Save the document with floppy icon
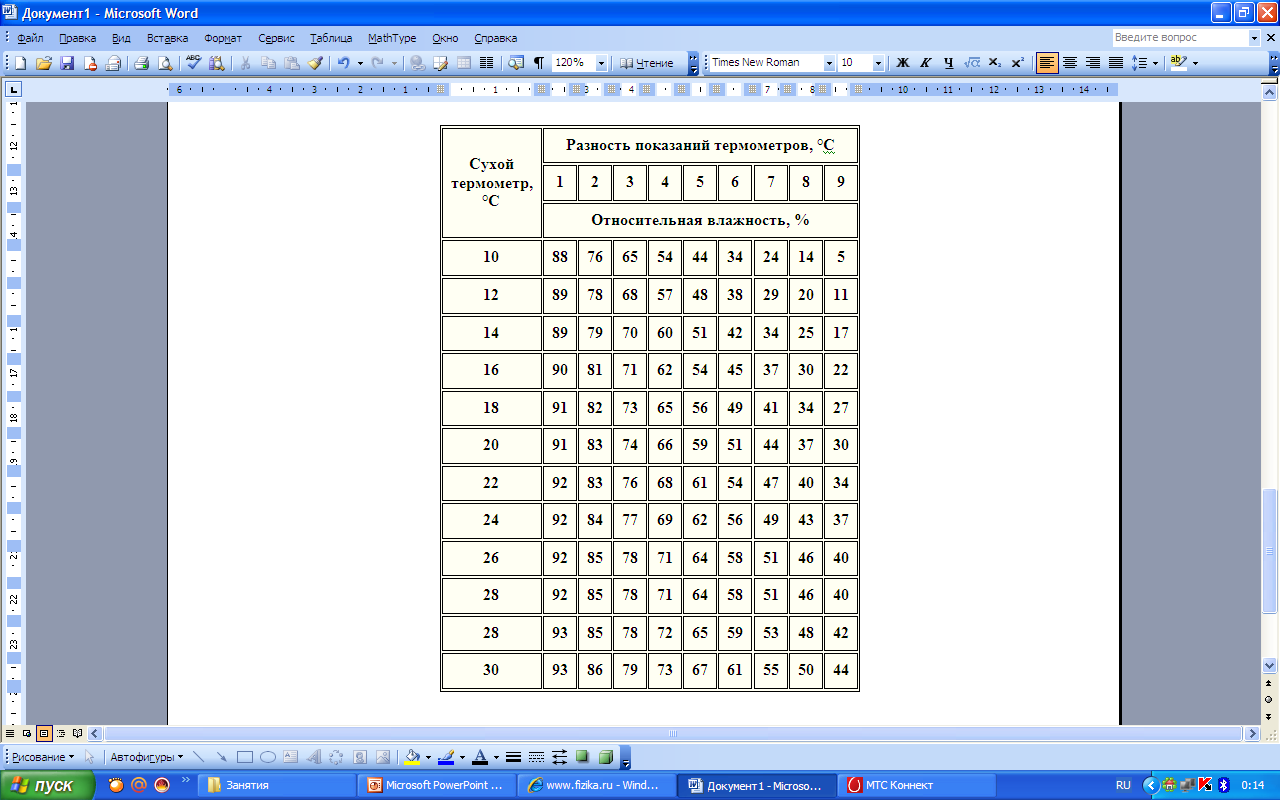Viewport: 1280px width, 800px height. pyautogui.click(x=67, y=63)
